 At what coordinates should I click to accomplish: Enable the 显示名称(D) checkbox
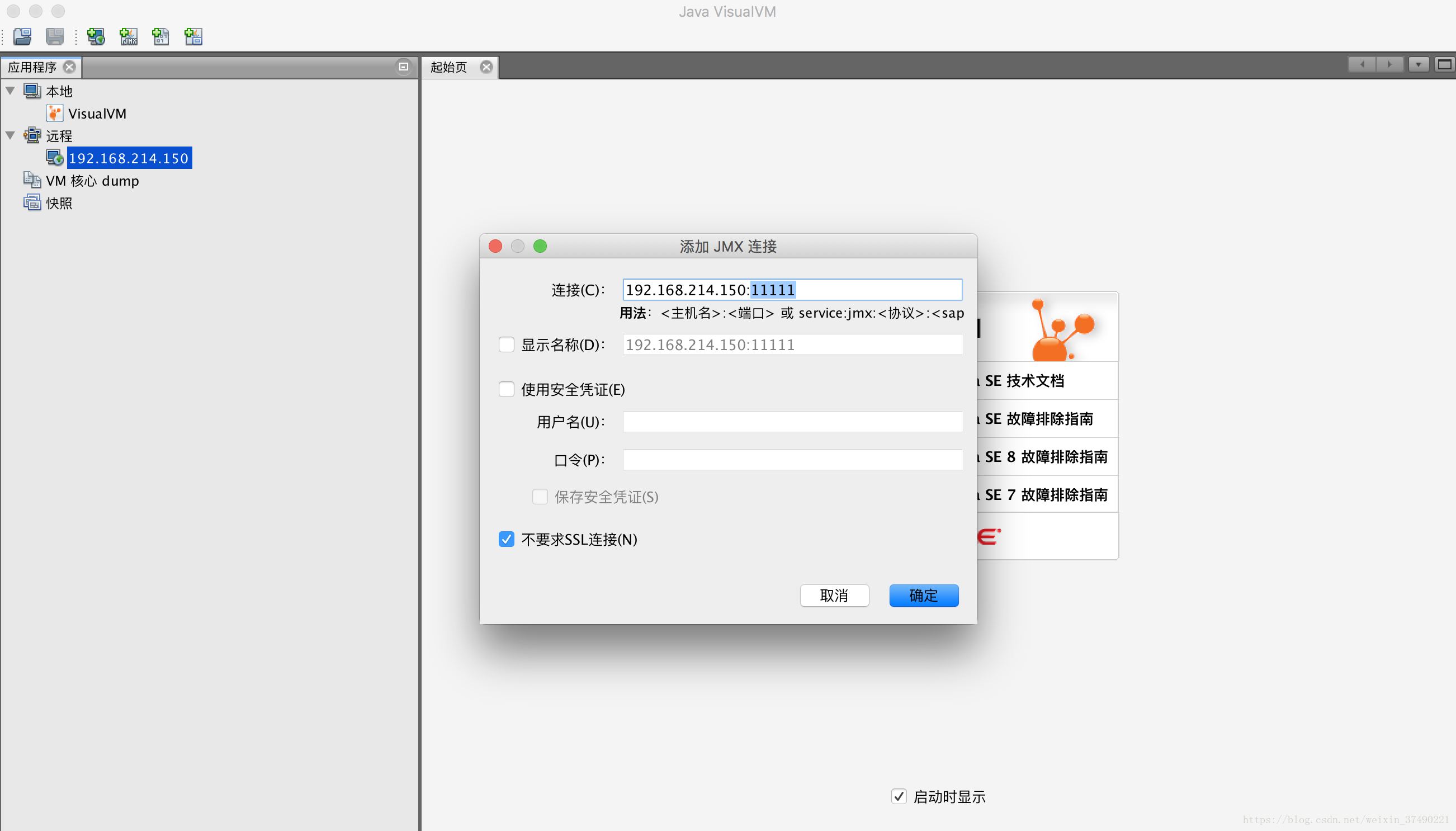[506, 344]
